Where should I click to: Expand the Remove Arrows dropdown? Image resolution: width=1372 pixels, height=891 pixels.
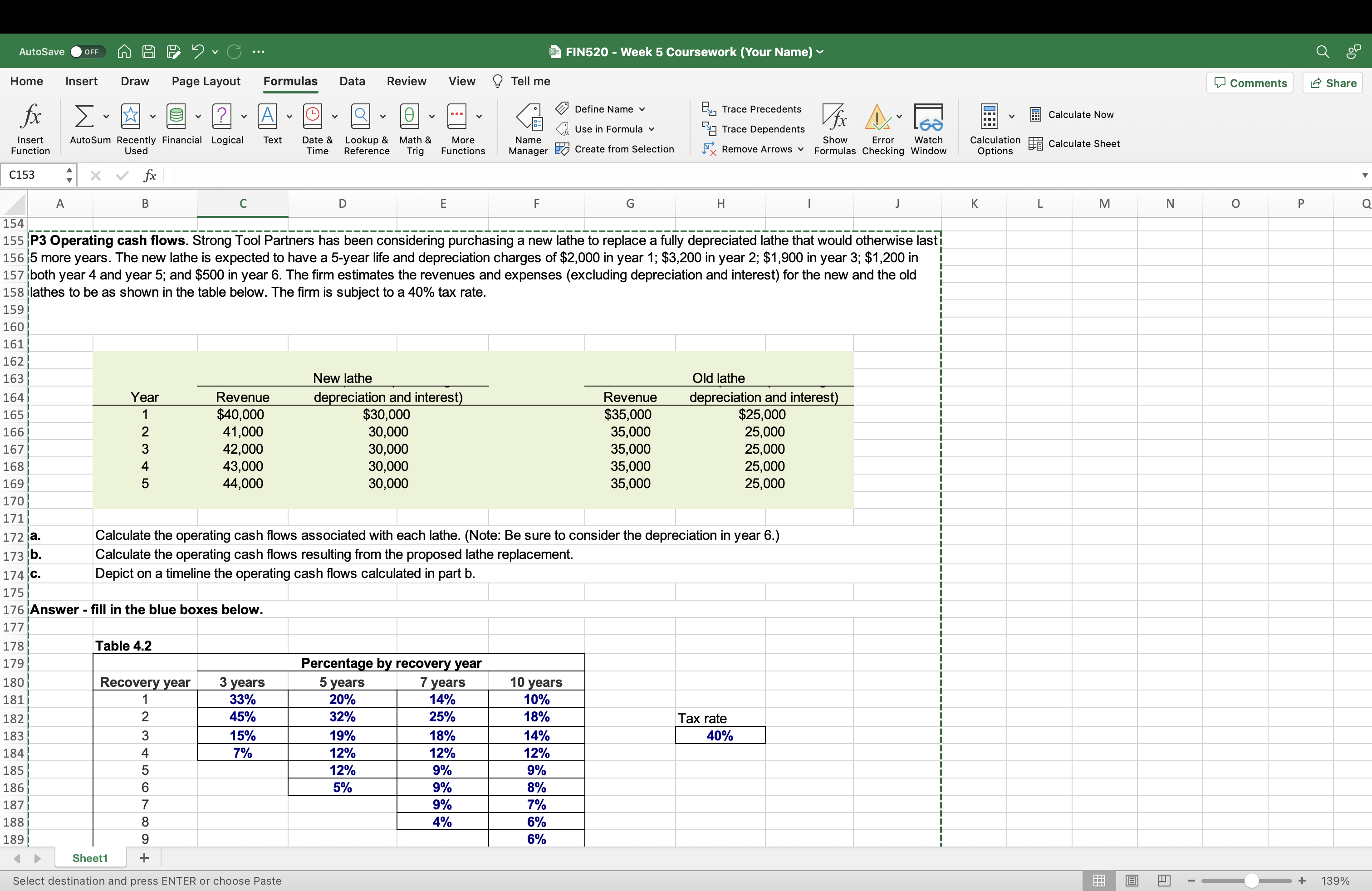801,149
